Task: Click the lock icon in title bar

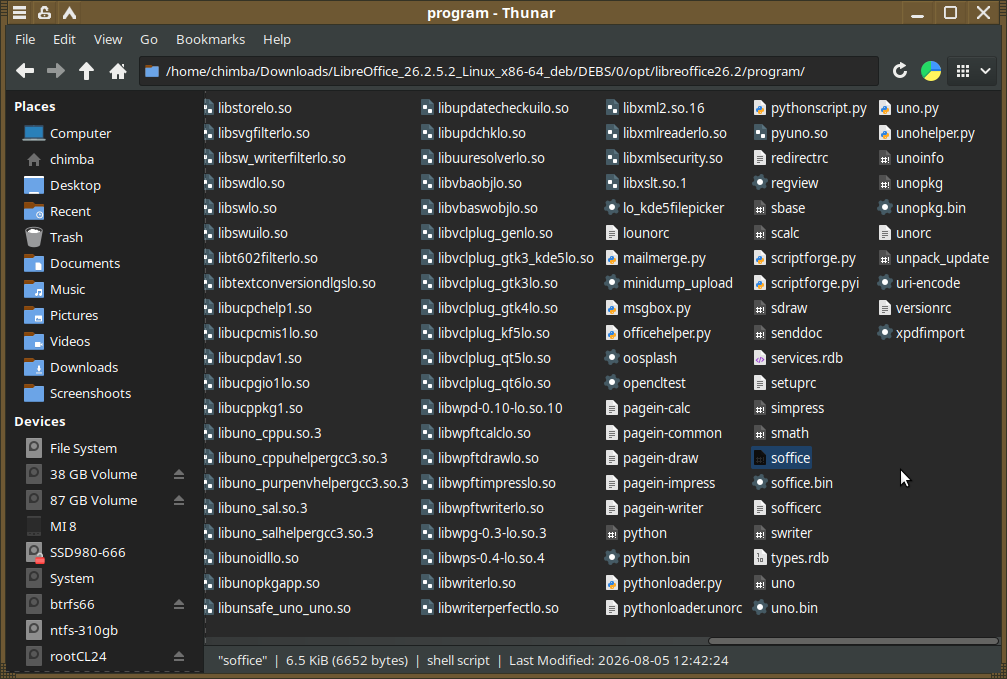Action: coord(44,12)
